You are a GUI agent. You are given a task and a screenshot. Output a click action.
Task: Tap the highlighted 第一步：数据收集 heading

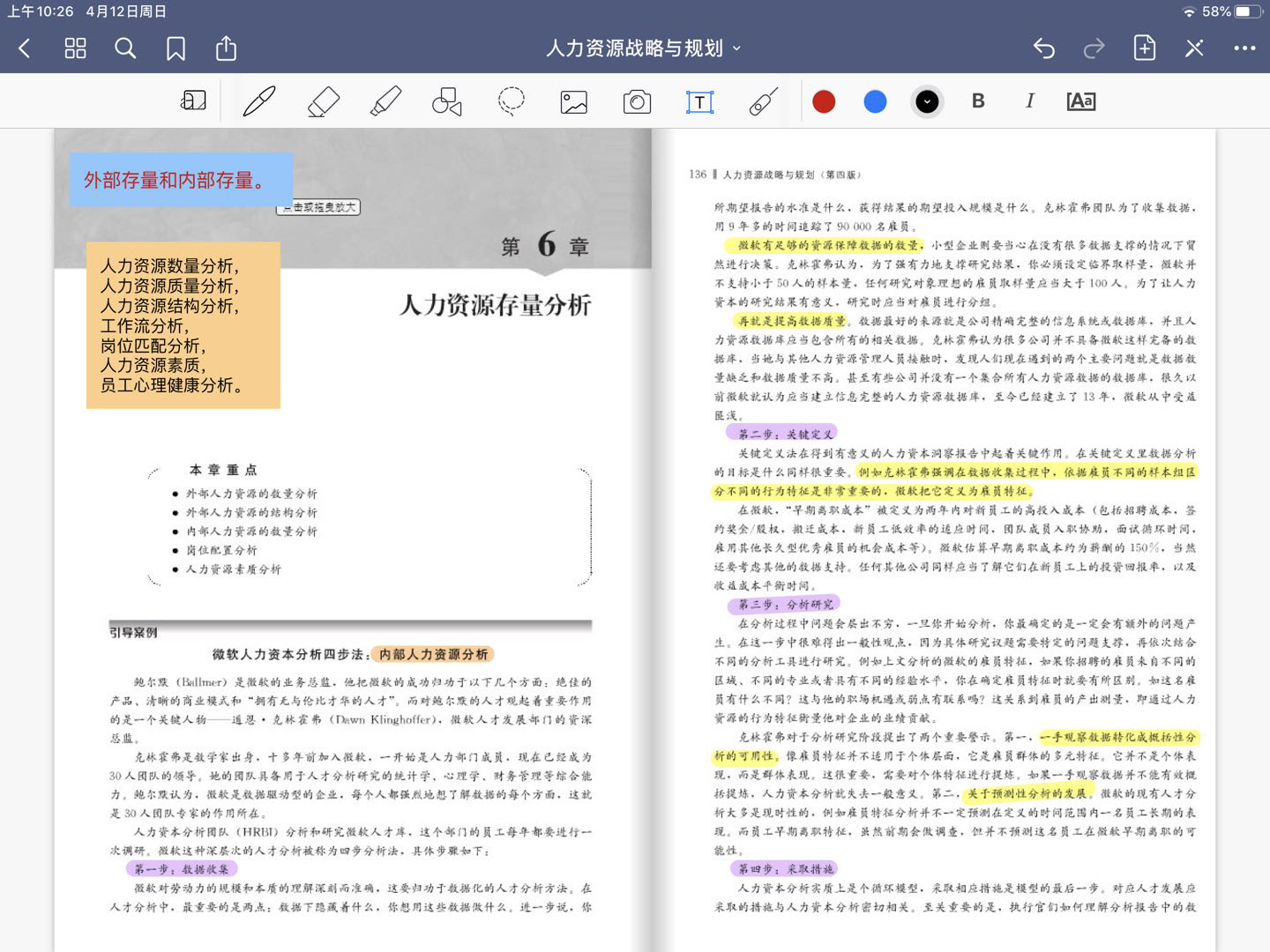click(181, 869)
